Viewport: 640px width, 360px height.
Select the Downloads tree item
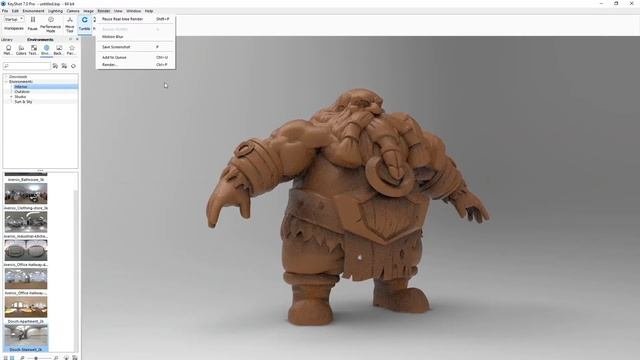18,77
